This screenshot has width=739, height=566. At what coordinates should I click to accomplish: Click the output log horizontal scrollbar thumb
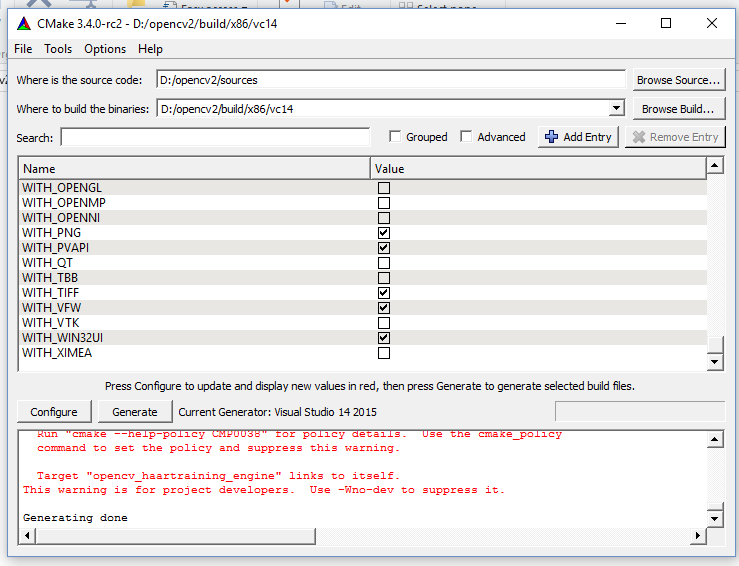click(175, 536)
